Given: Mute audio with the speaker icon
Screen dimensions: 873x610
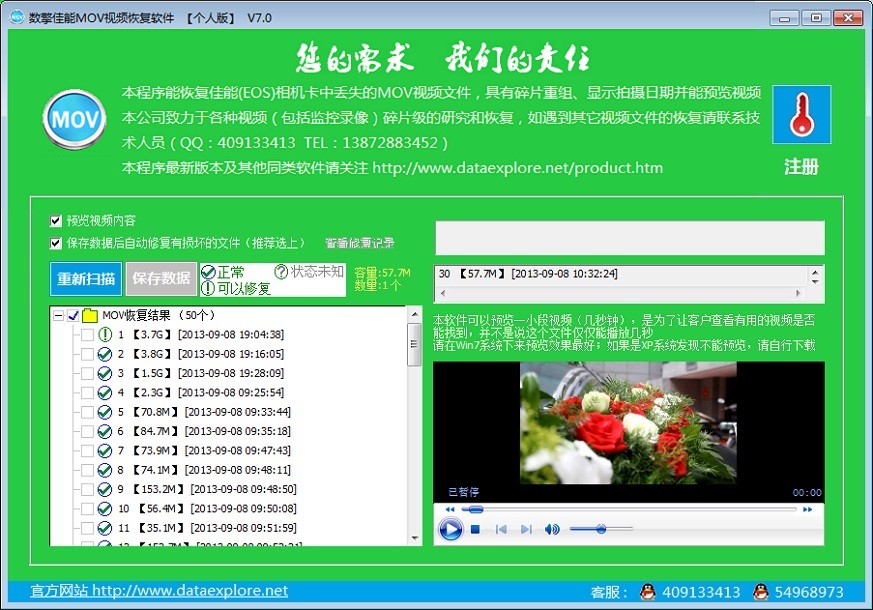Looking at the screenshot, I should coord(552,529).
